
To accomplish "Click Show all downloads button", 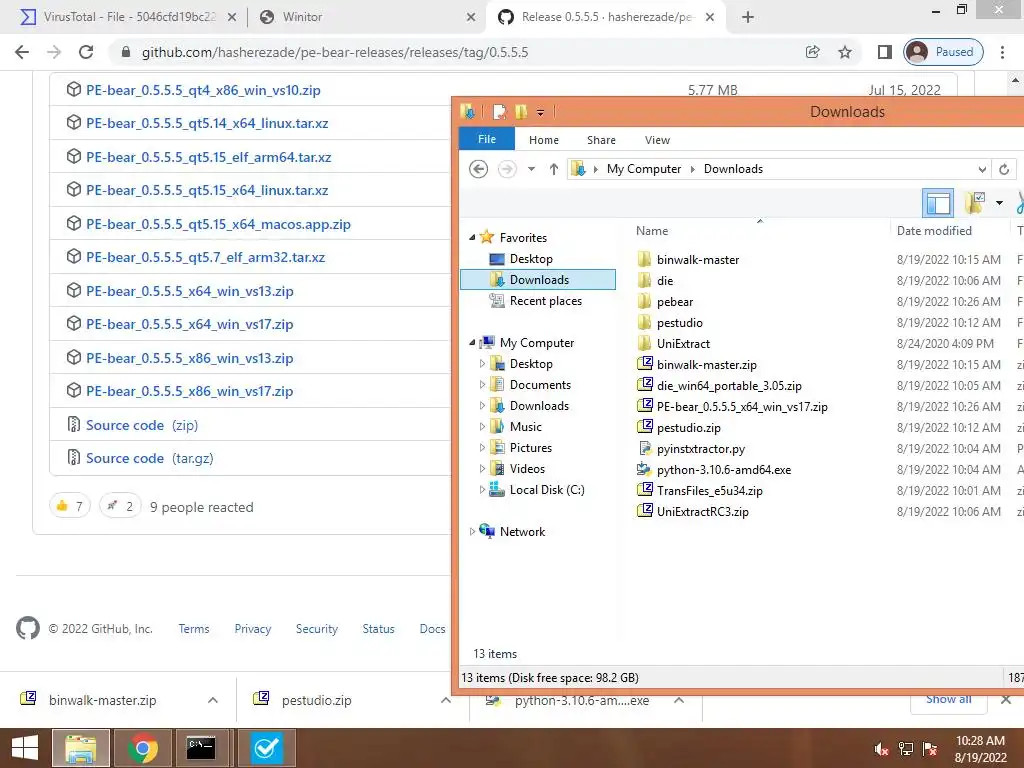I will tap(948, 699).
